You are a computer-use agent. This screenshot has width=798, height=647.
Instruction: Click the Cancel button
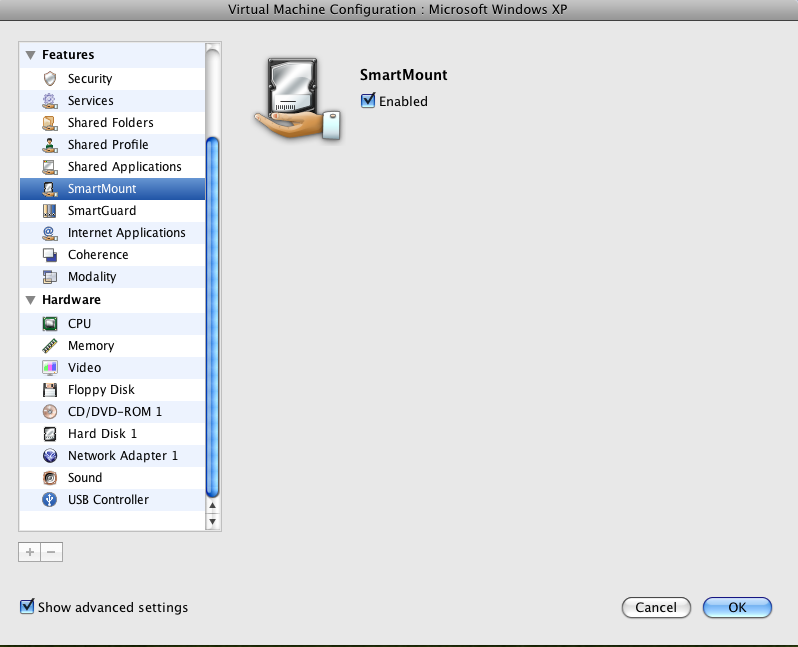pos(656,607)
